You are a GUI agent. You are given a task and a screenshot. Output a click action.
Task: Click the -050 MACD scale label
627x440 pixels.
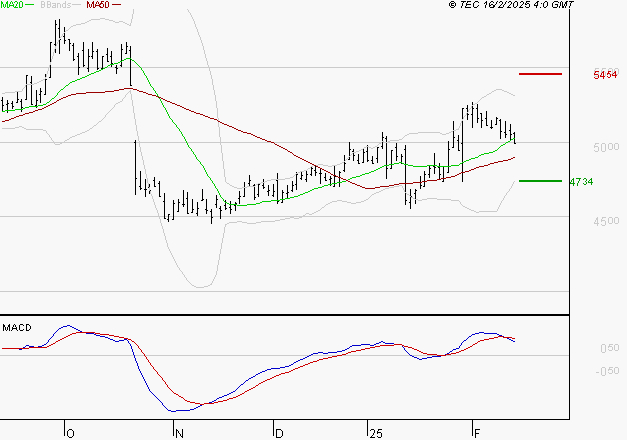[605, 371]
